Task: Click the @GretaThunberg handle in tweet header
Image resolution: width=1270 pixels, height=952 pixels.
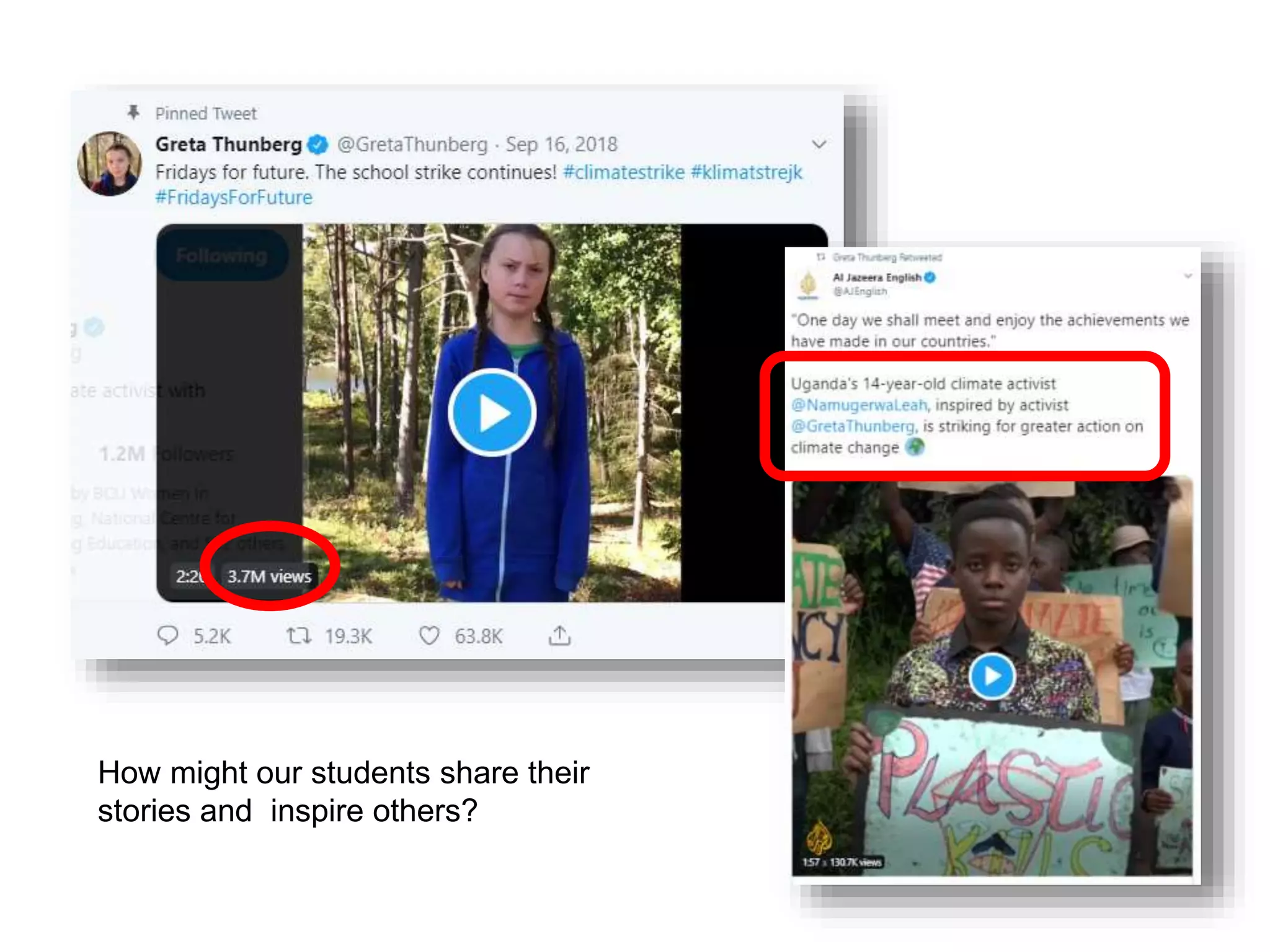Action: click(412, 144)
